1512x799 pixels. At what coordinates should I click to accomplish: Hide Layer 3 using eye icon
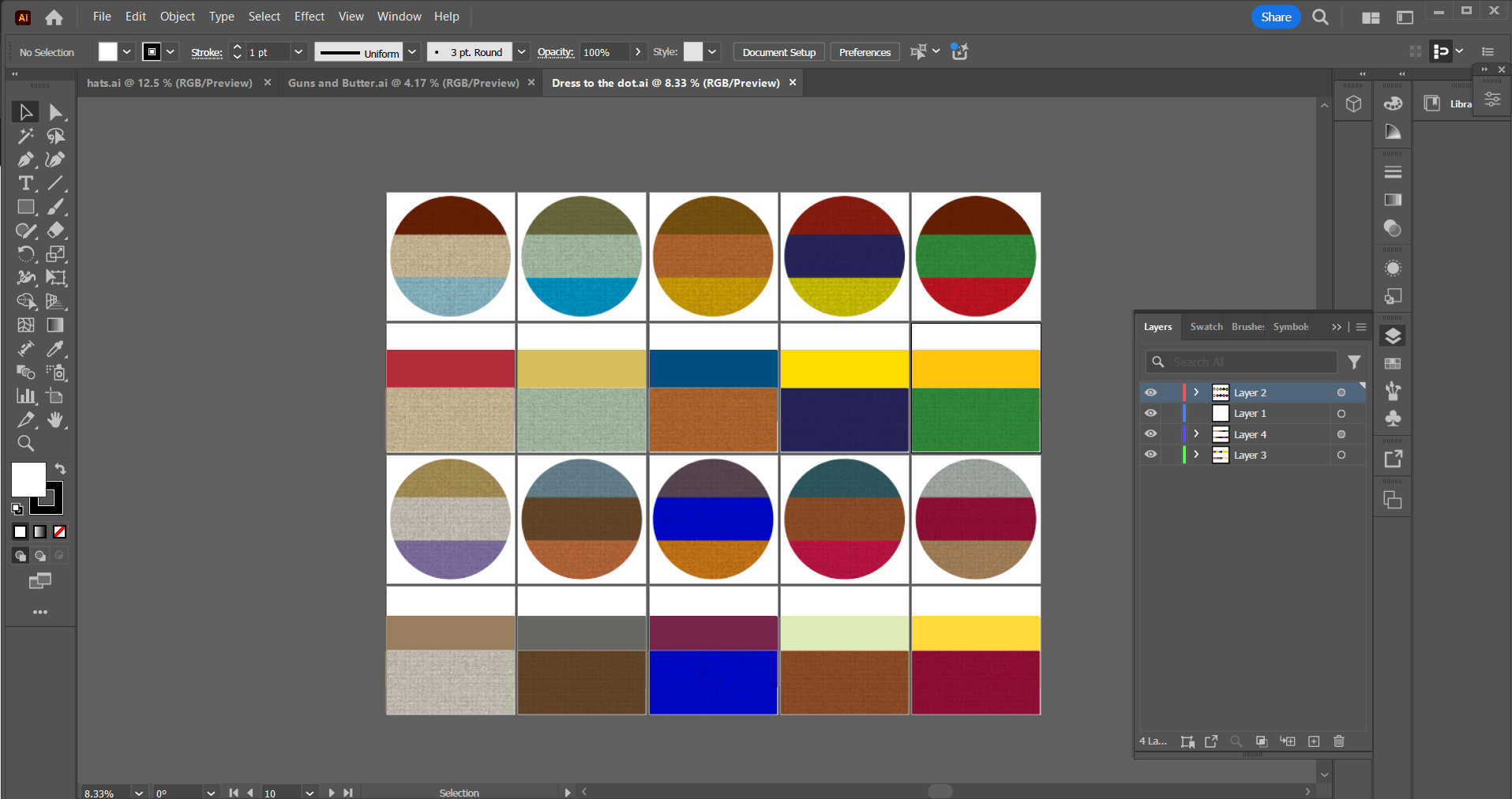(x=1150, y=455)
